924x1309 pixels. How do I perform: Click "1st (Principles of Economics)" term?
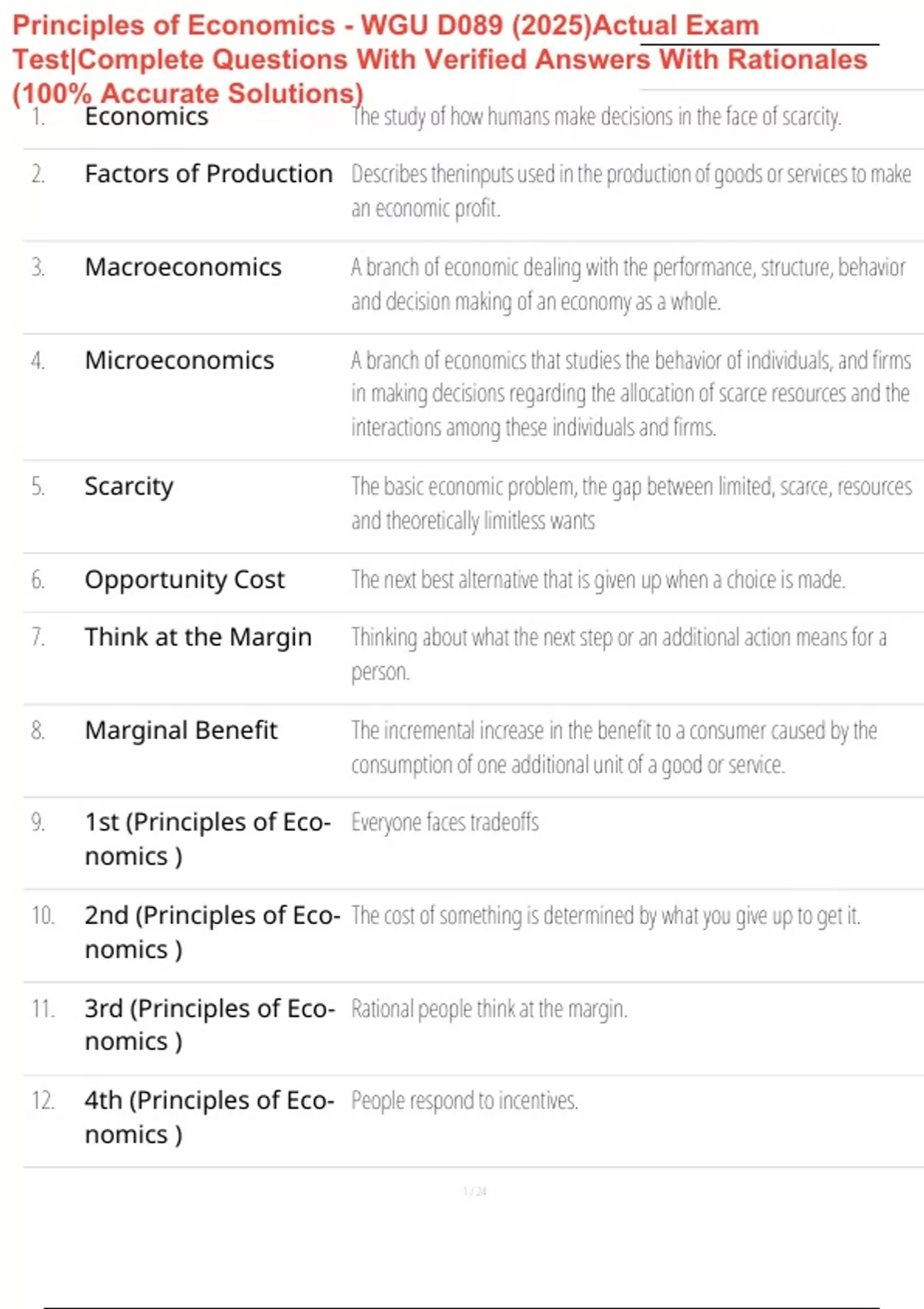207,839
